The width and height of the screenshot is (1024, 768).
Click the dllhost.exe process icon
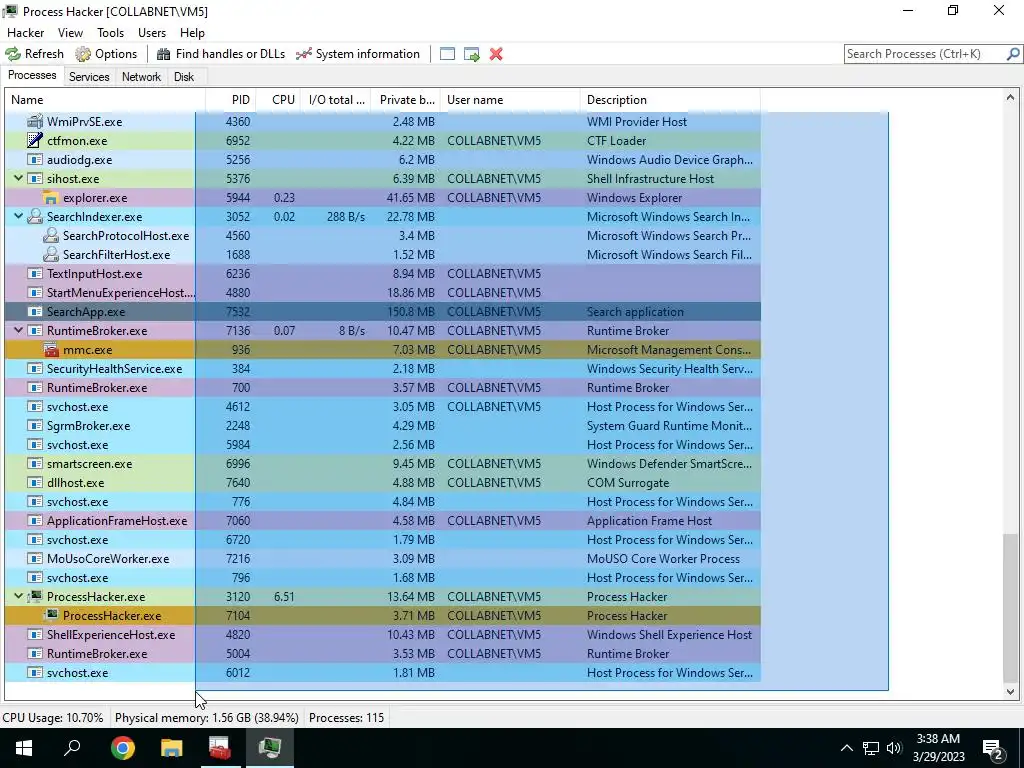tap(35, 483)
